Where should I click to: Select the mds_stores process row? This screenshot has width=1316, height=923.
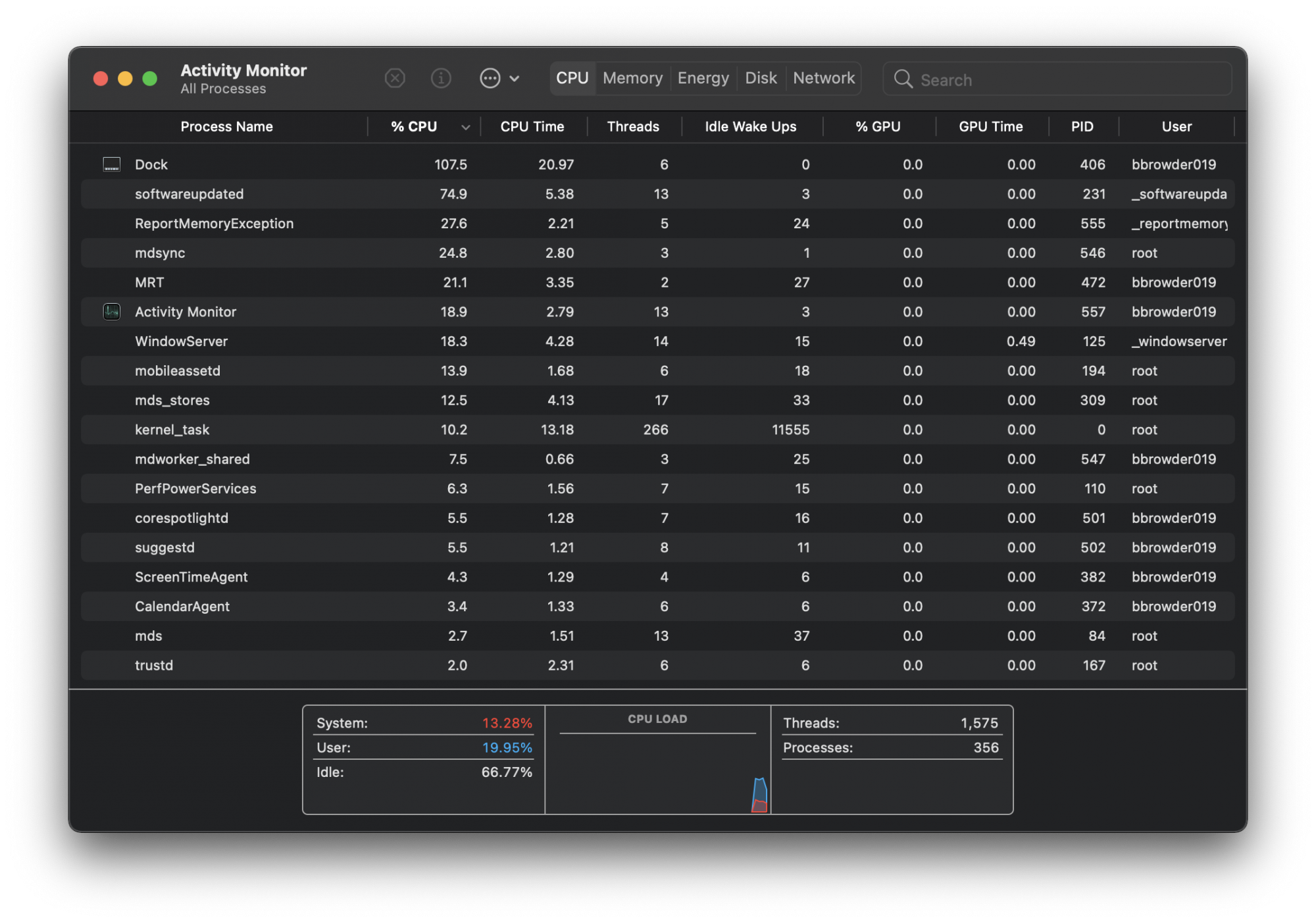[x=658, y=400]
